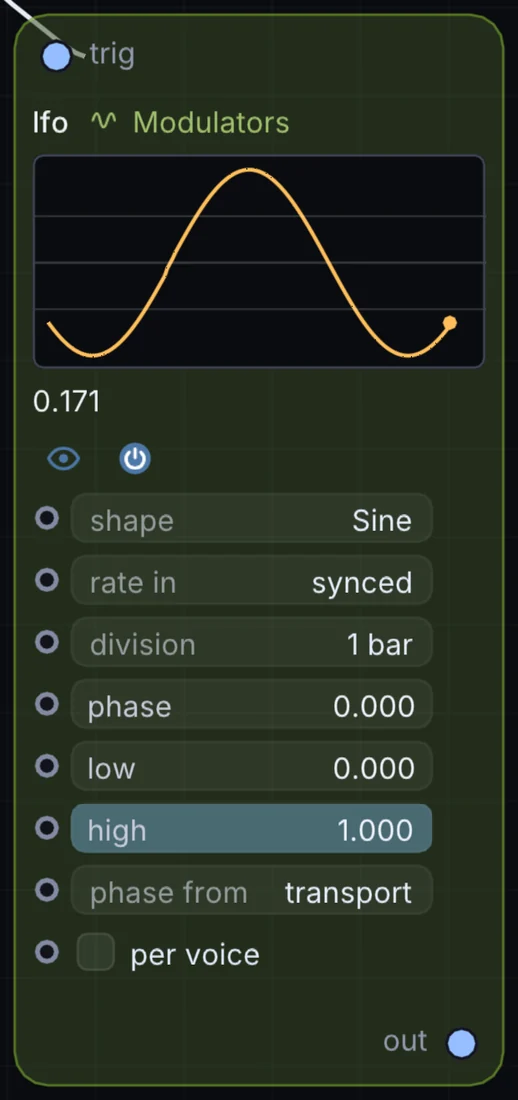Enable the per voice checkbox
Image resolution: width=518 pixels, height=1100 pixels.
click(x=95, y=952)
